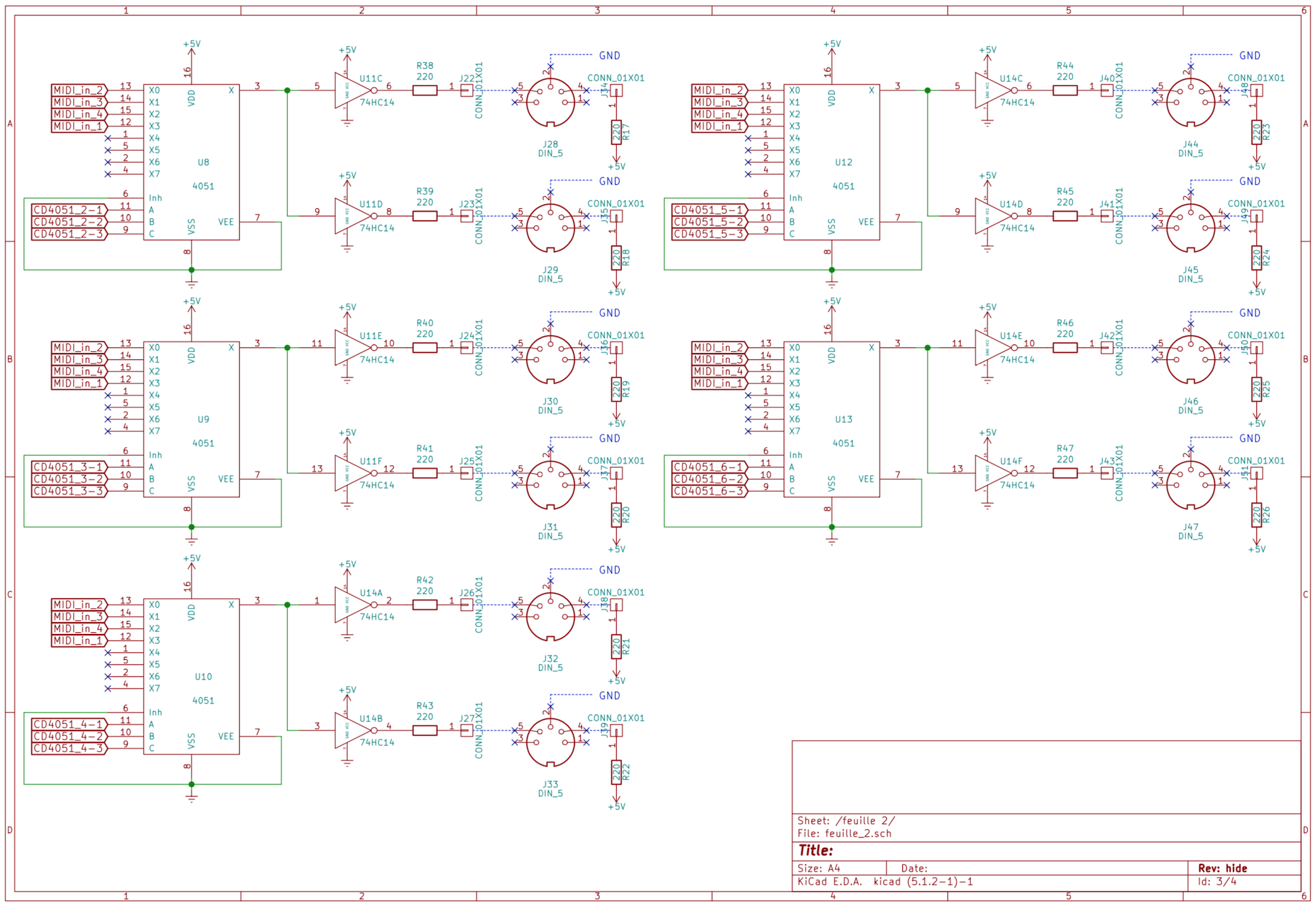
Task: Click the 'File: feuille_2.sch' text
Action: 844,834
